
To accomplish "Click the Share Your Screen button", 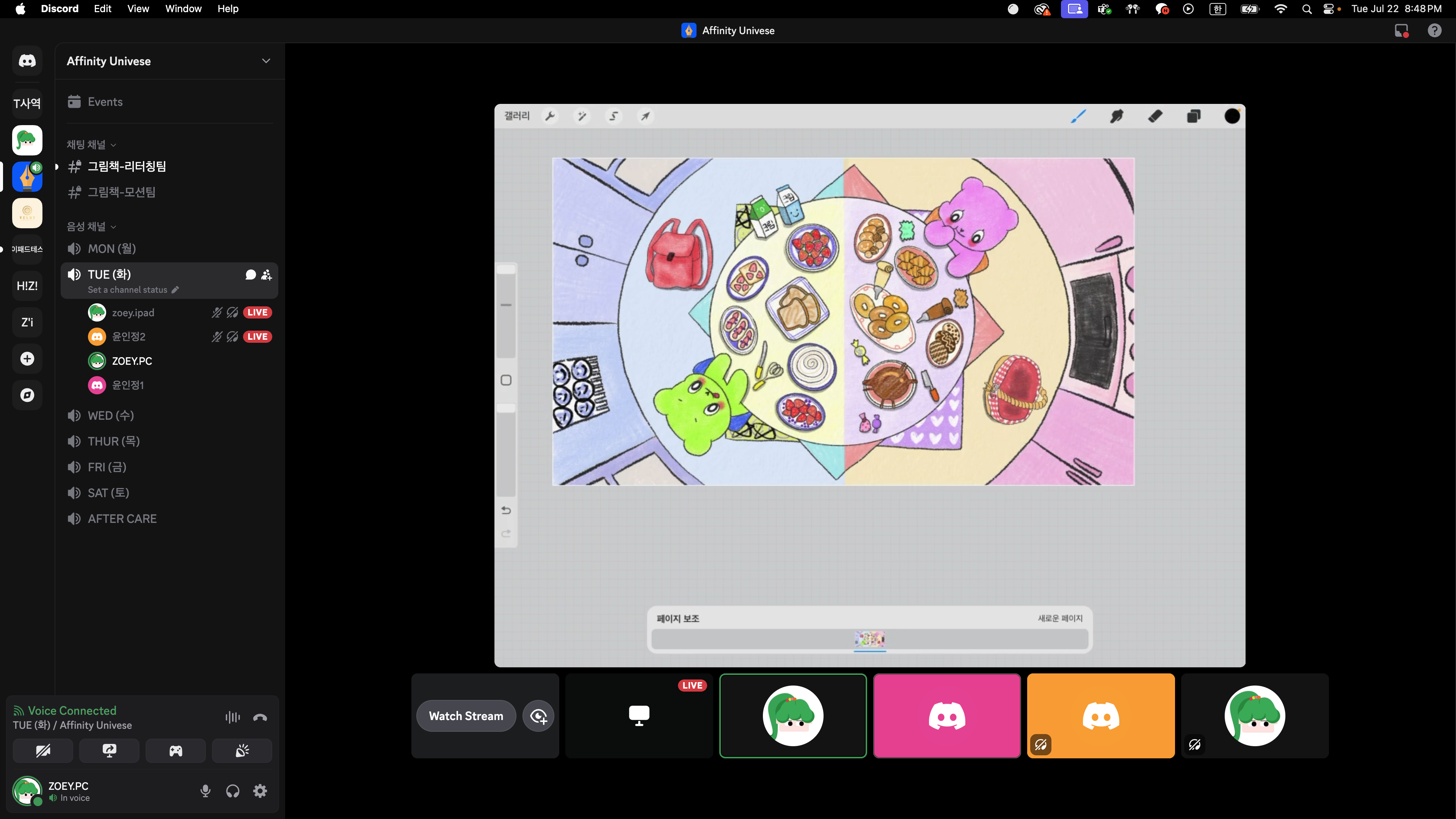I will 109,751.
